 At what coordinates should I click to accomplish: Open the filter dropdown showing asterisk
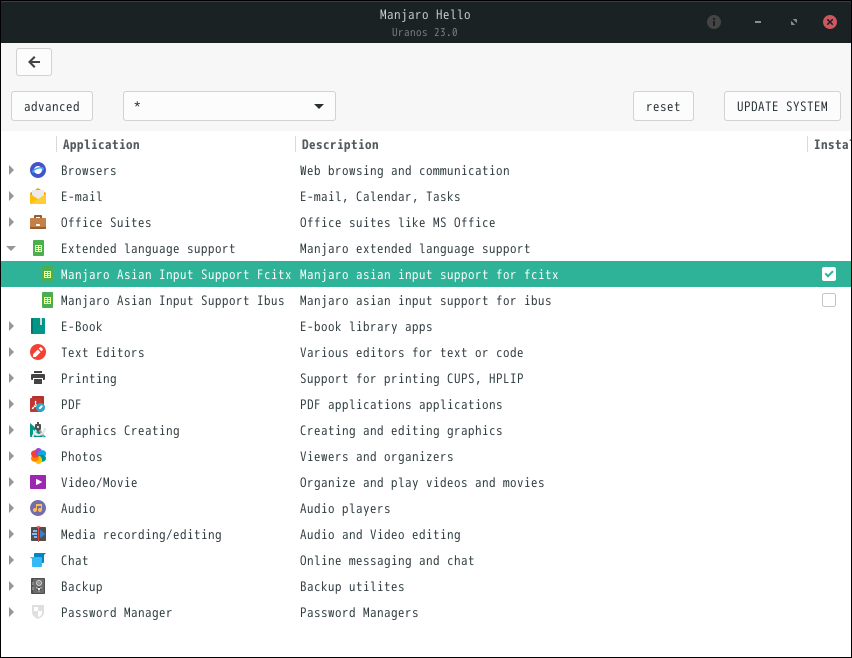click(x=229, y=106)
